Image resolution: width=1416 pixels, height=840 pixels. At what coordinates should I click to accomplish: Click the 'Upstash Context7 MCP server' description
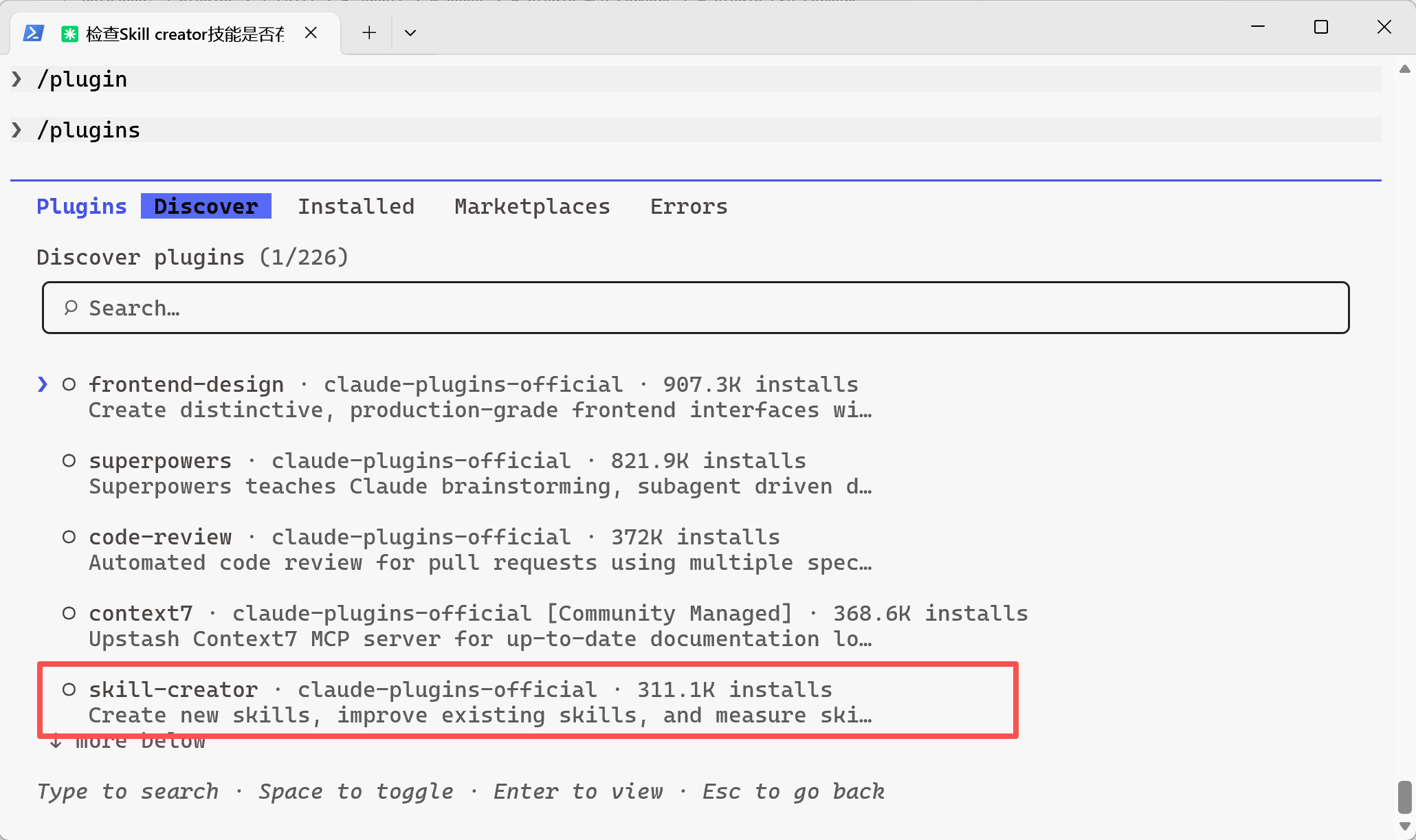point(480,639)
